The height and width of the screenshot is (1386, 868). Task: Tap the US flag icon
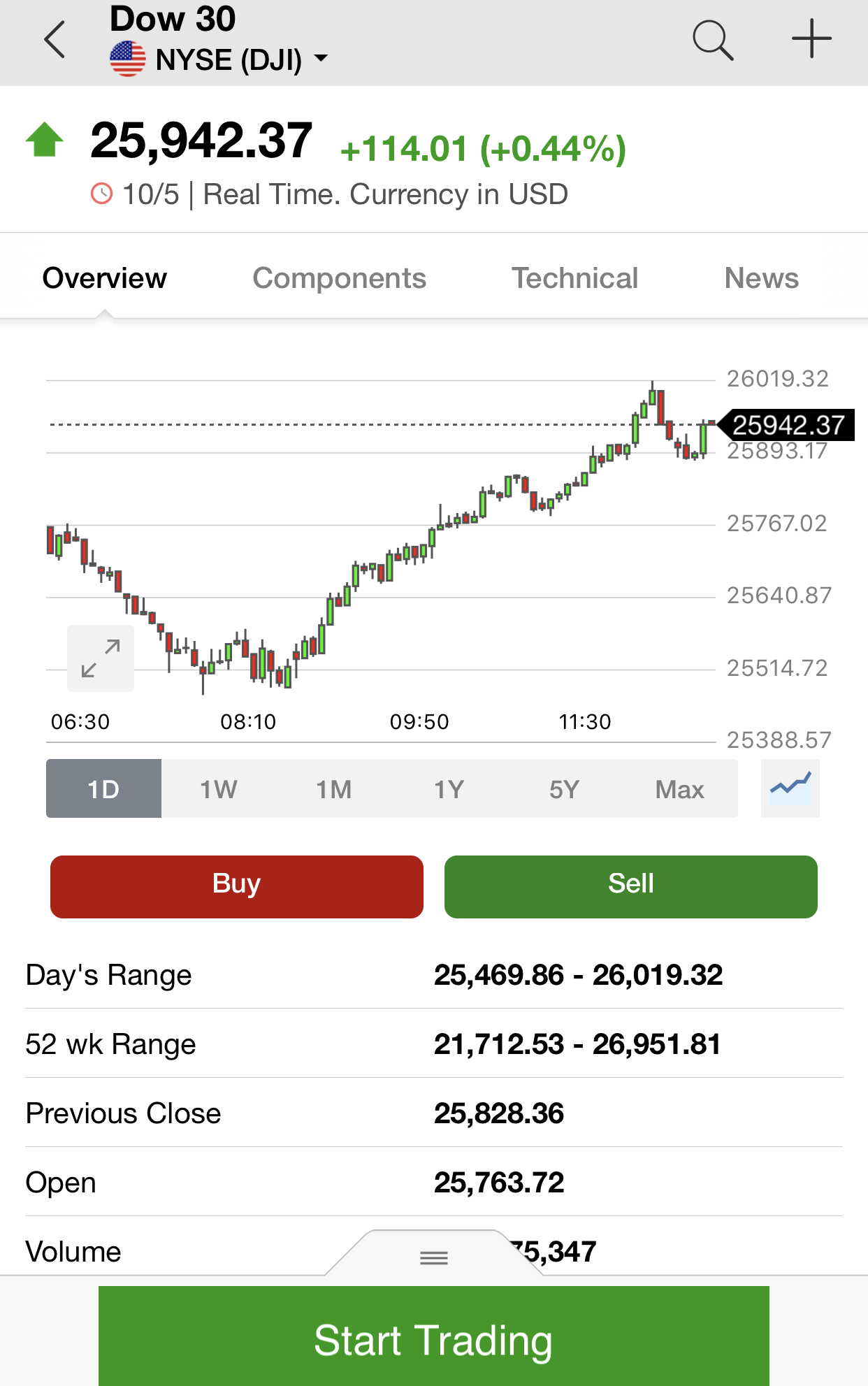click(x=128, y=59)
